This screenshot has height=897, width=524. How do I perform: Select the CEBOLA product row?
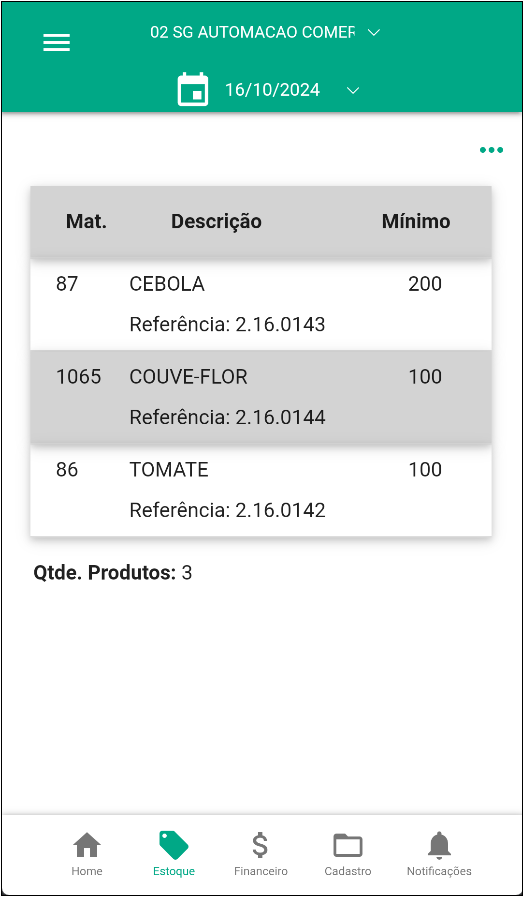(261, 304)
